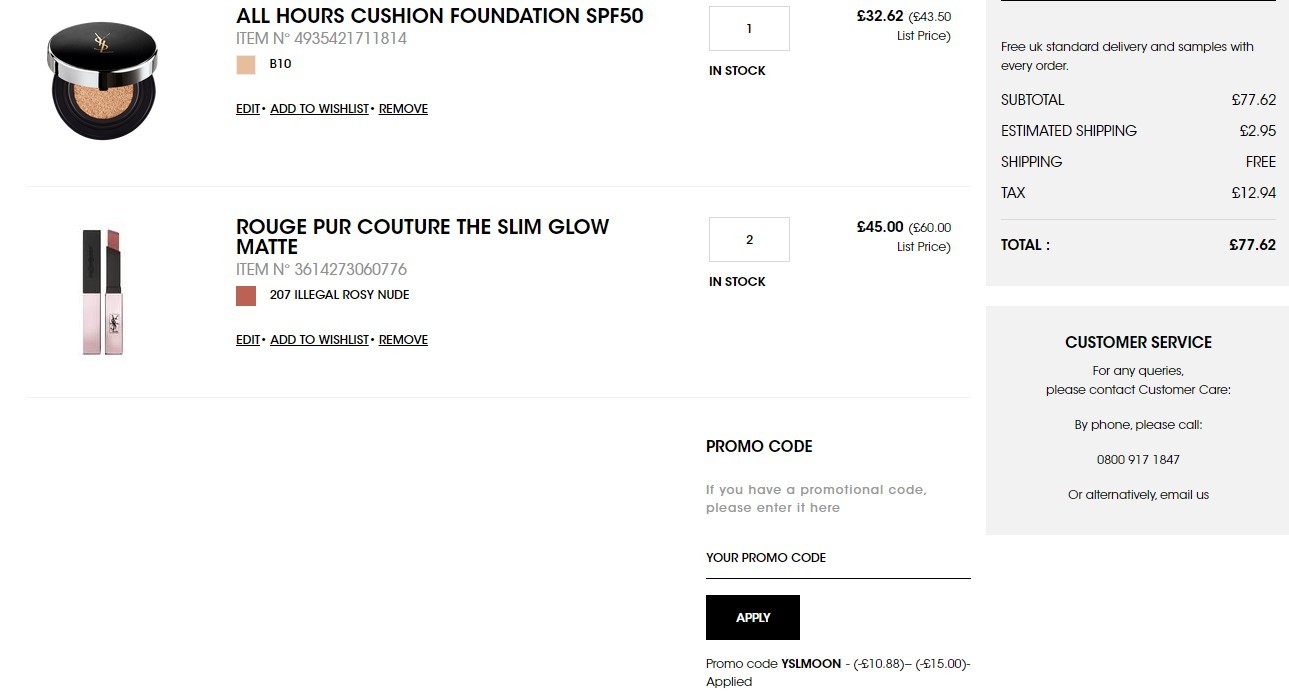Click the Slim Glow Matte lipstick image
The height and width of the screenshot is (699, 1289).
[102, 292]
